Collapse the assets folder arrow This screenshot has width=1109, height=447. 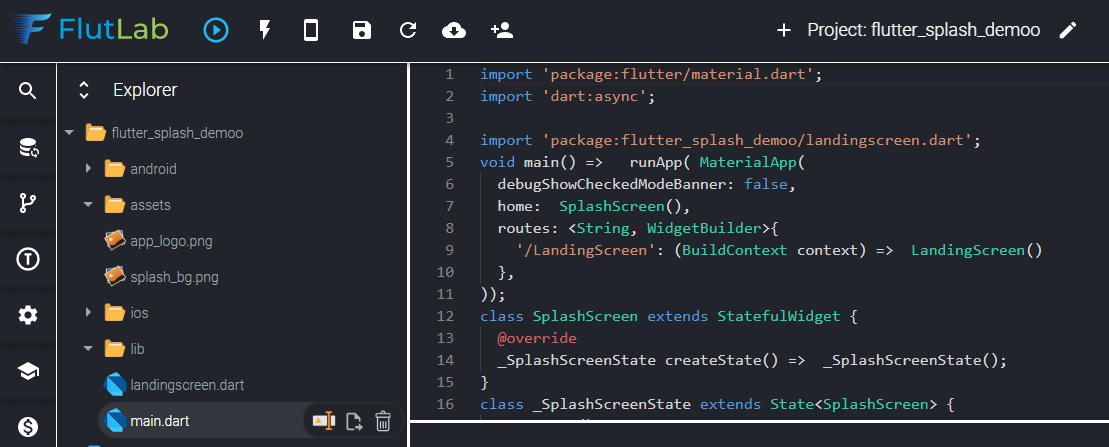coord(88,205)
